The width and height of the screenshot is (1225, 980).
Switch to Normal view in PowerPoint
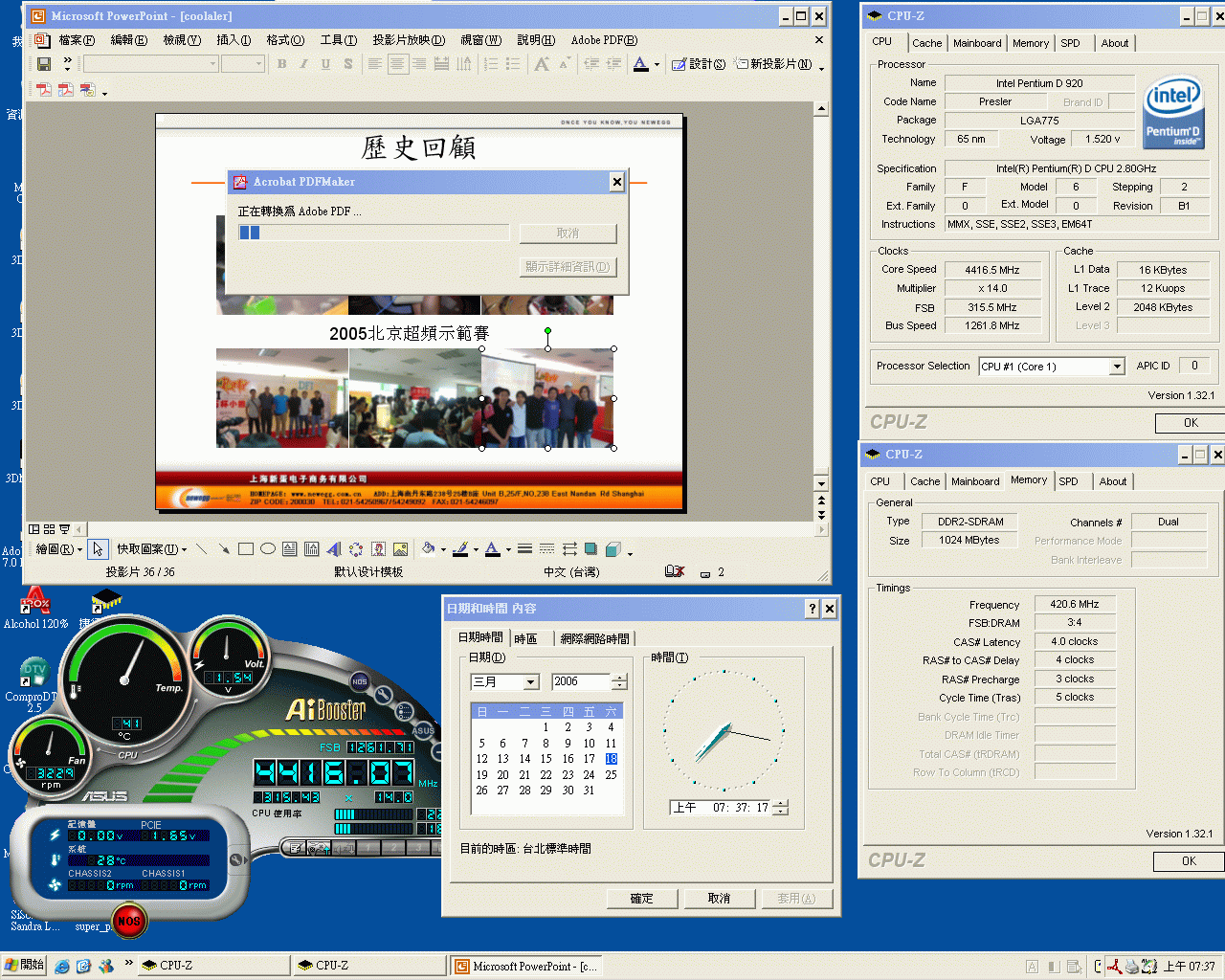(x=34, y=529)
